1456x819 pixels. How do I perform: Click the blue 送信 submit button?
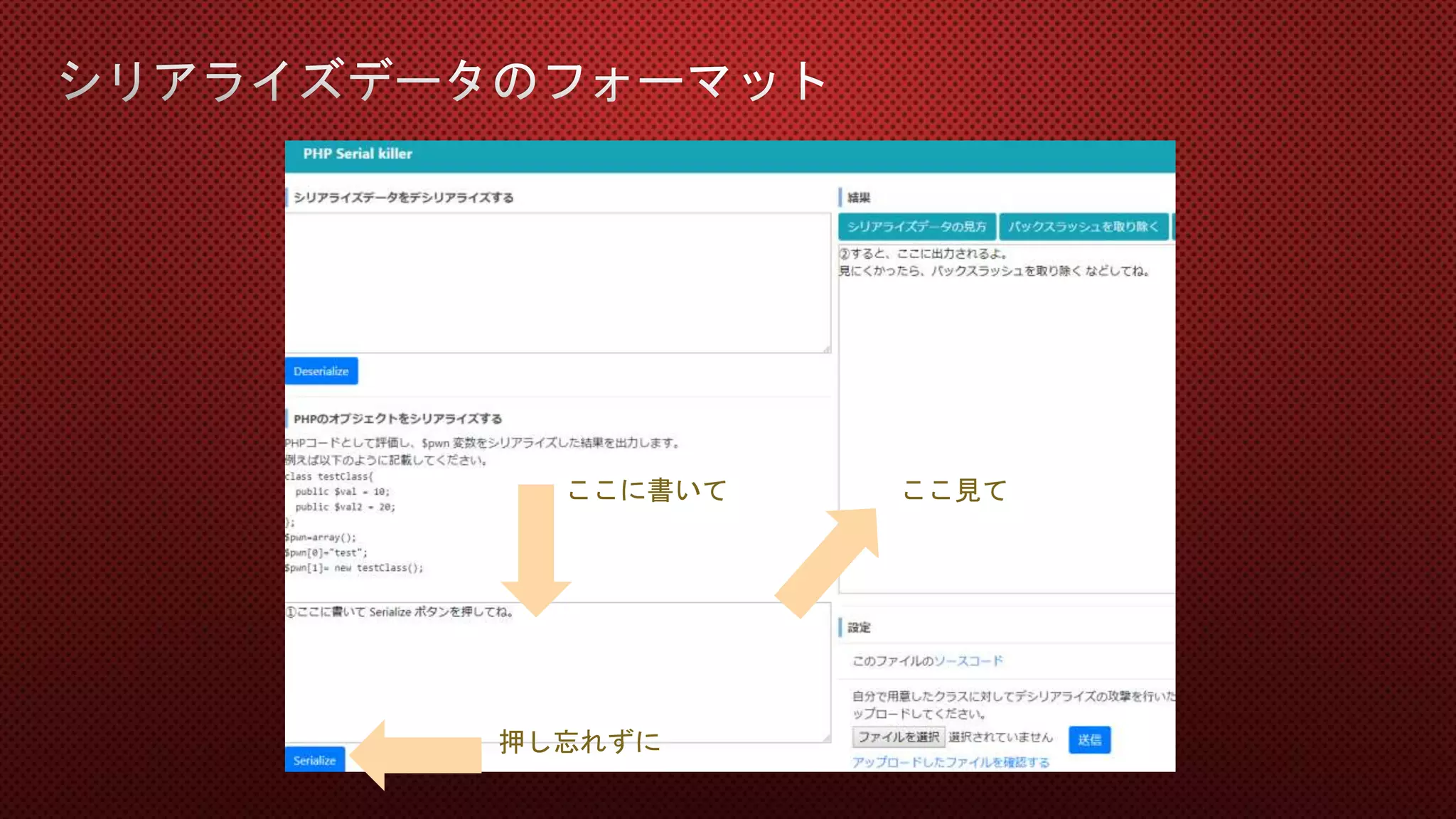click(1089, 739)
